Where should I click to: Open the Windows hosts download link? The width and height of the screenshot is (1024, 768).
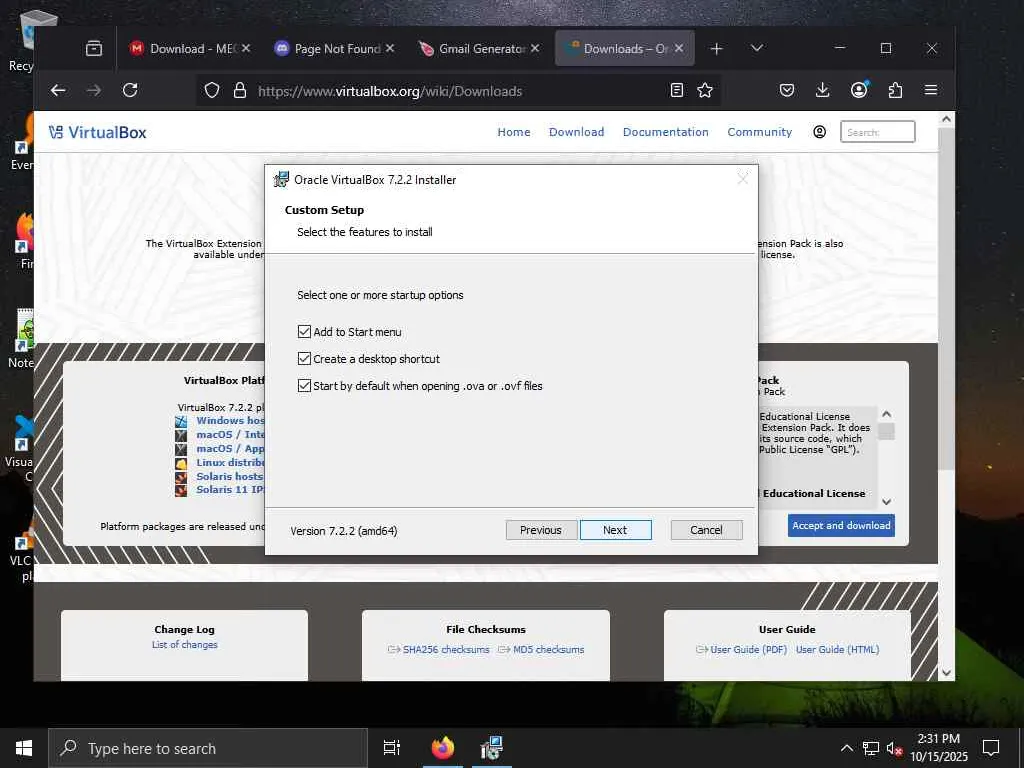coord(230,421)
